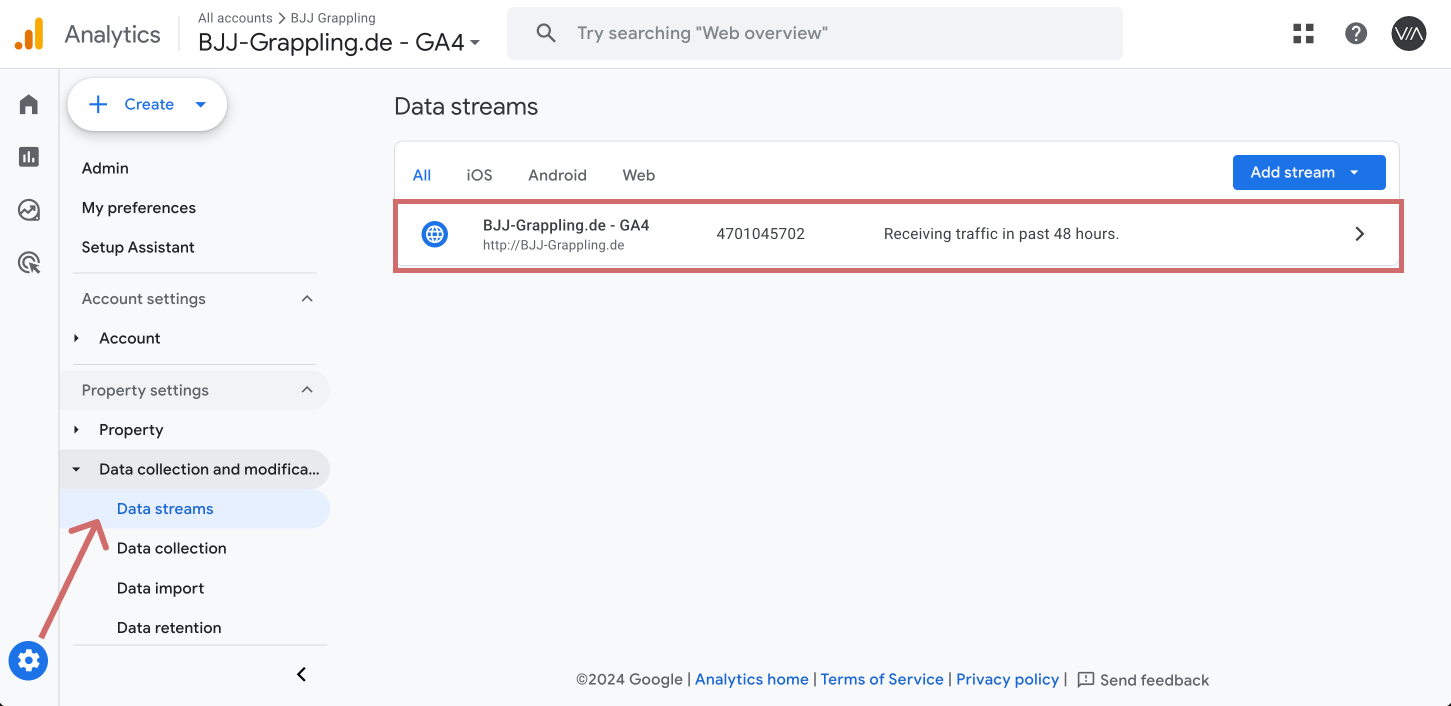Image resolution: width=1451 pixels, height=706 pixels.
Task: Open the BJJ-Grappling.de property selector dropdown
Action: (339, 42)
